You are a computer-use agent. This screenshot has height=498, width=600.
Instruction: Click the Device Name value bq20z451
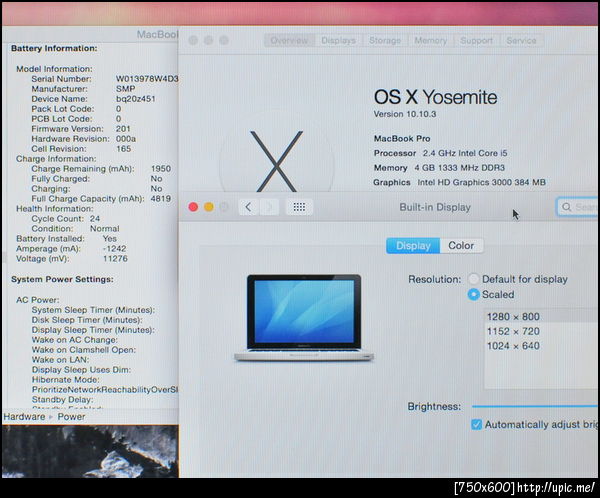pos(135,99)
